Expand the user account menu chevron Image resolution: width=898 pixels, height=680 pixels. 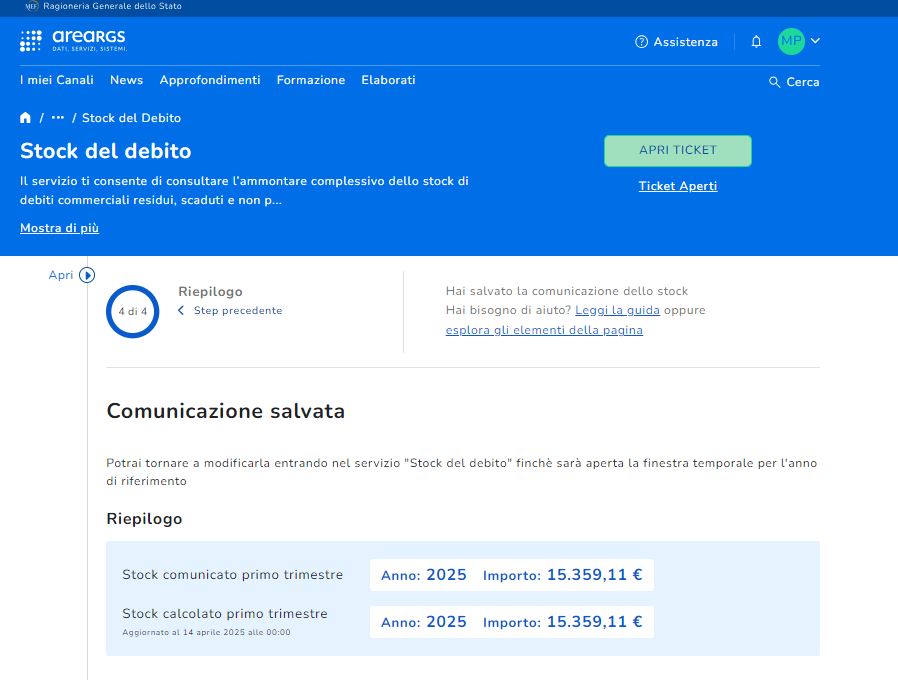click(x=815, y=41)
